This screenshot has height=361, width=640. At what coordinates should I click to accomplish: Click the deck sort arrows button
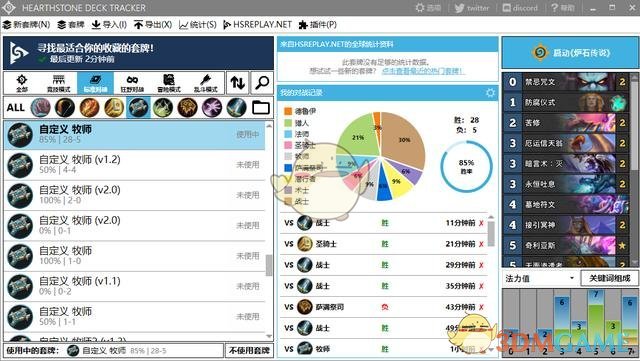click(238, 83)
